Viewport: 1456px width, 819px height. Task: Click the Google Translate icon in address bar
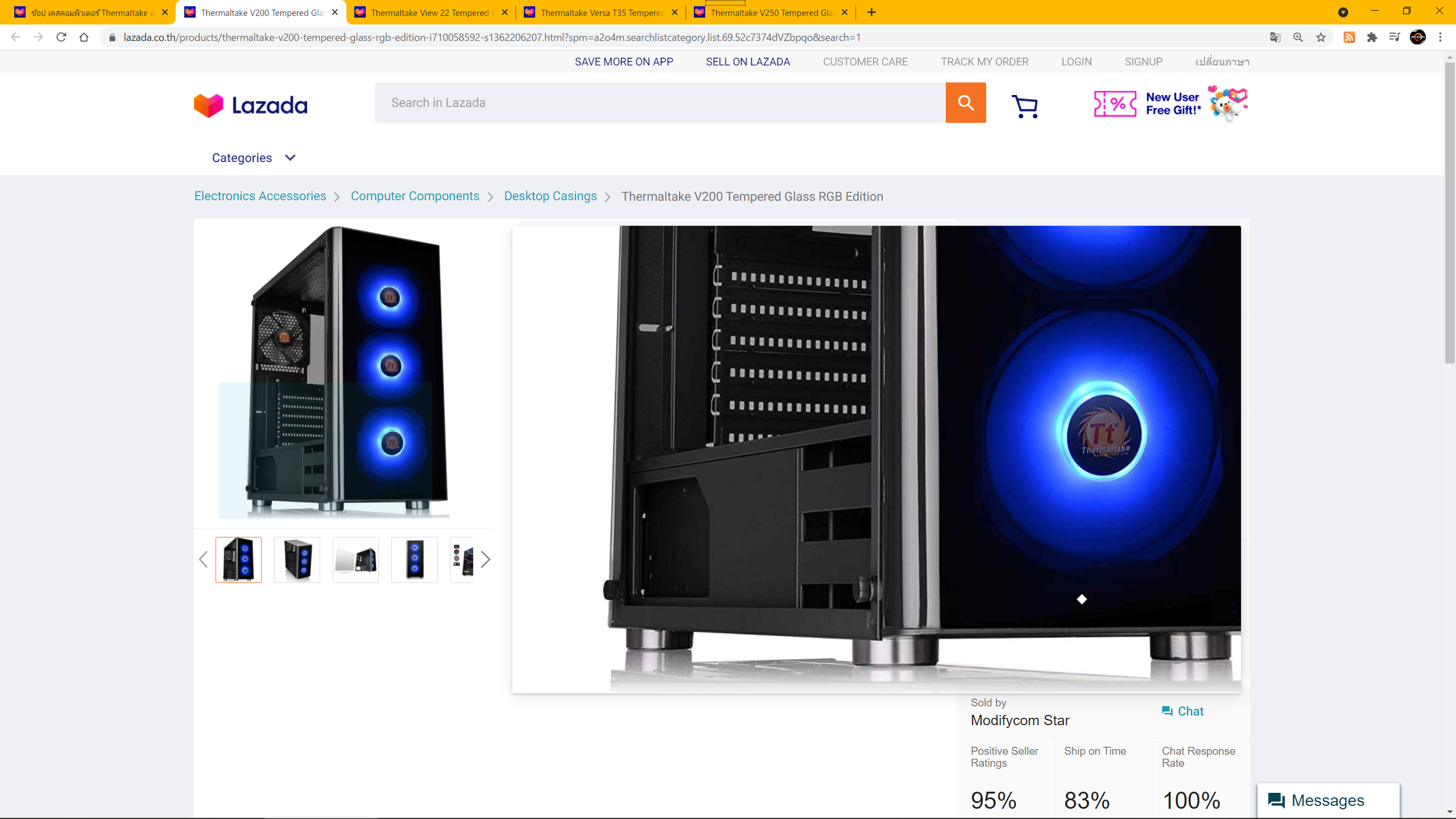click(x=1275, y=37)
